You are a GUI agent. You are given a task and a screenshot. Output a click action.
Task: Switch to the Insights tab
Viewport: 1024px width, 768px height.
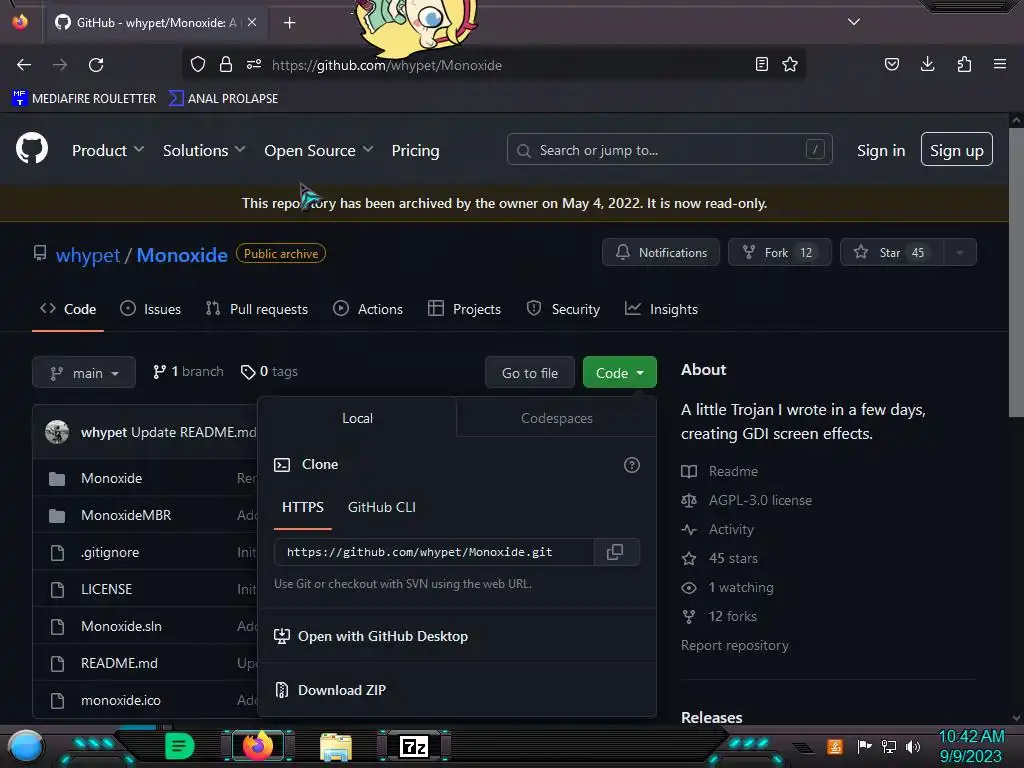click(661, 309)
